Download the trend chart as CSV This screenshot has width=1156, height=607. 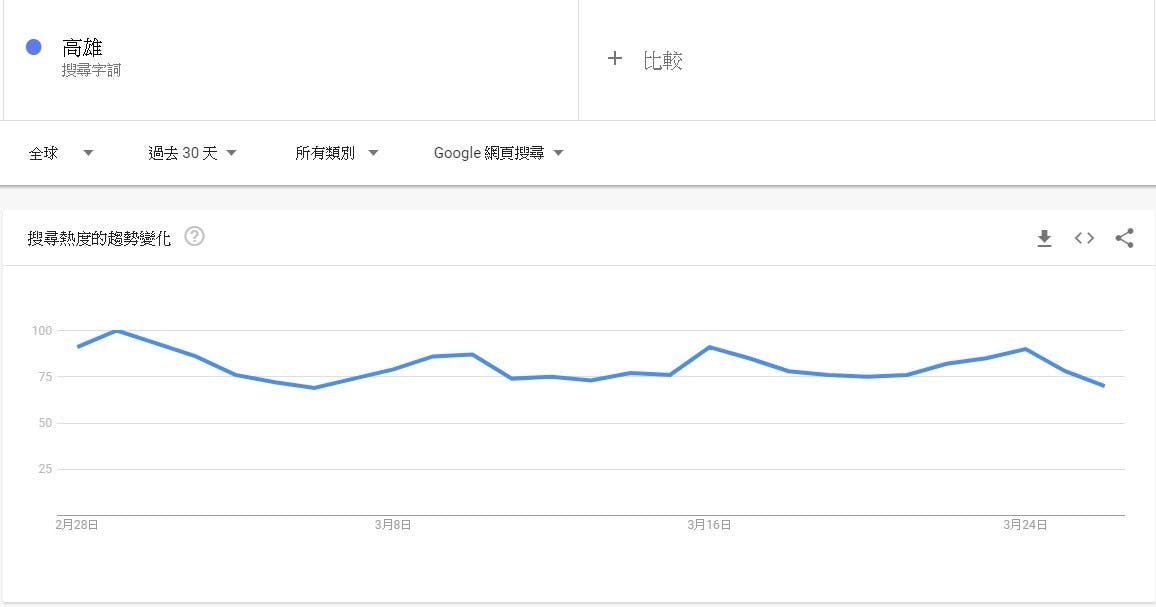pos(1044,238)
